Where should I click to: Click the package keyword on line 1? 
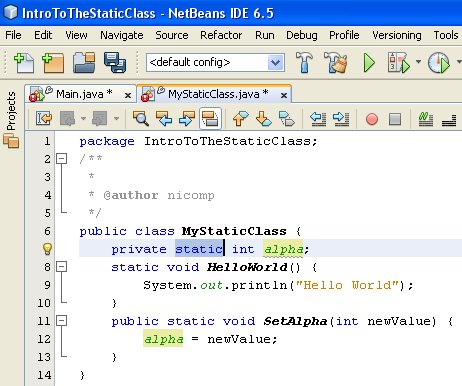coord(107,142)
